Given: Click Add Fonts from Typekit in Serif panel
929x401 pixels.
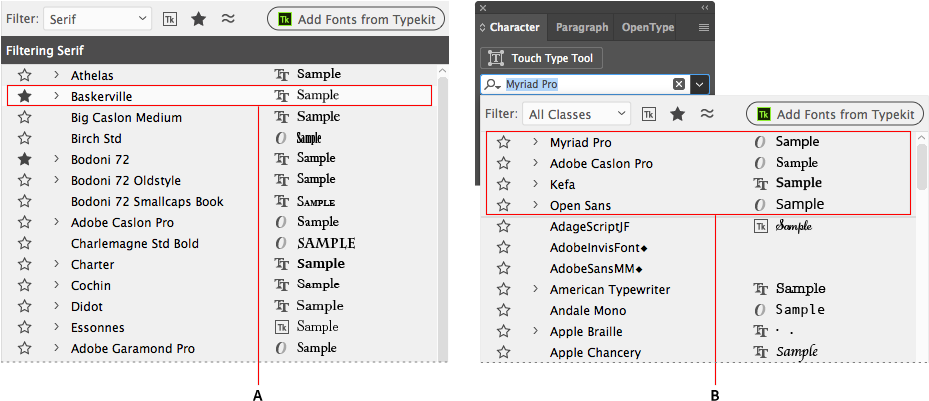Looking at the screenshot, I should click(x=356, y=19).
